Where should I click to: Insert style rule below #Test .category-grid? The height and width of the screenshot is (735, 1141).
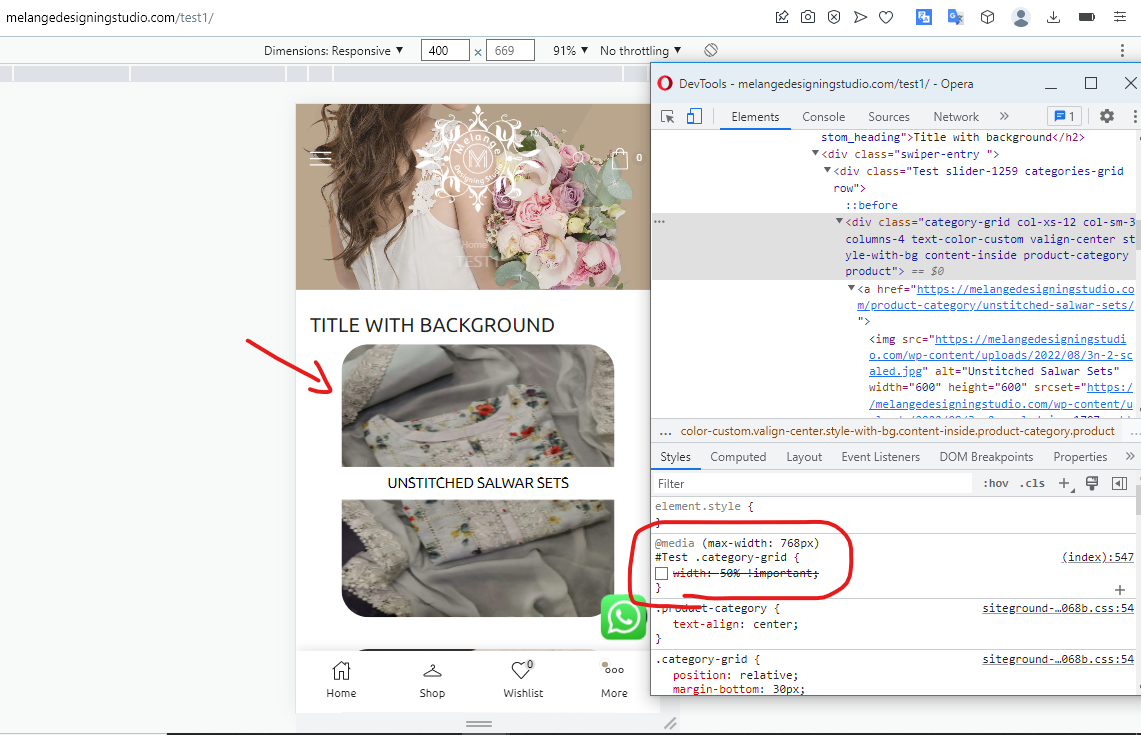(x=1120, y=589)
